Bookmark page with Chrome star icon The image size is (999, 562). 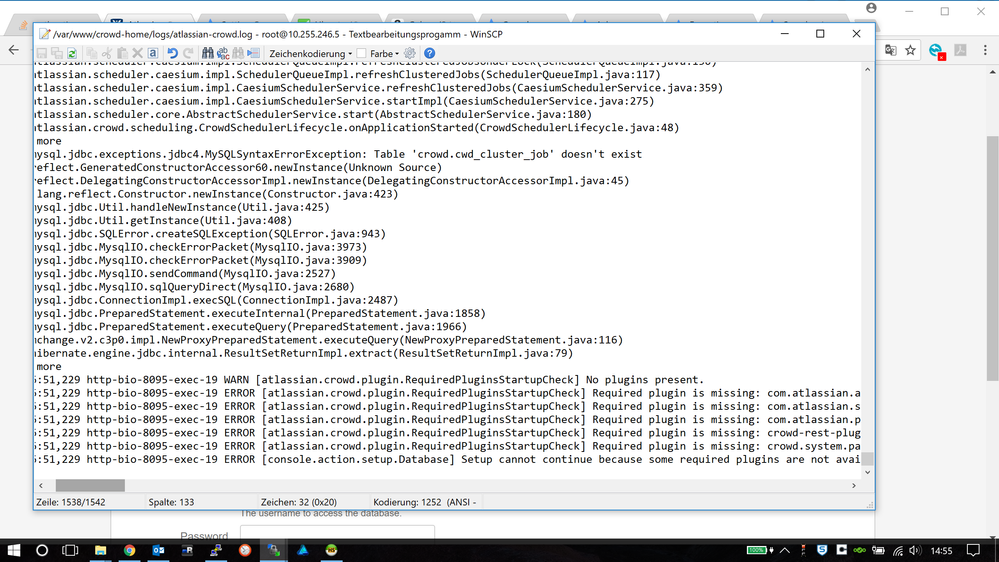click(x=910, y=50)
